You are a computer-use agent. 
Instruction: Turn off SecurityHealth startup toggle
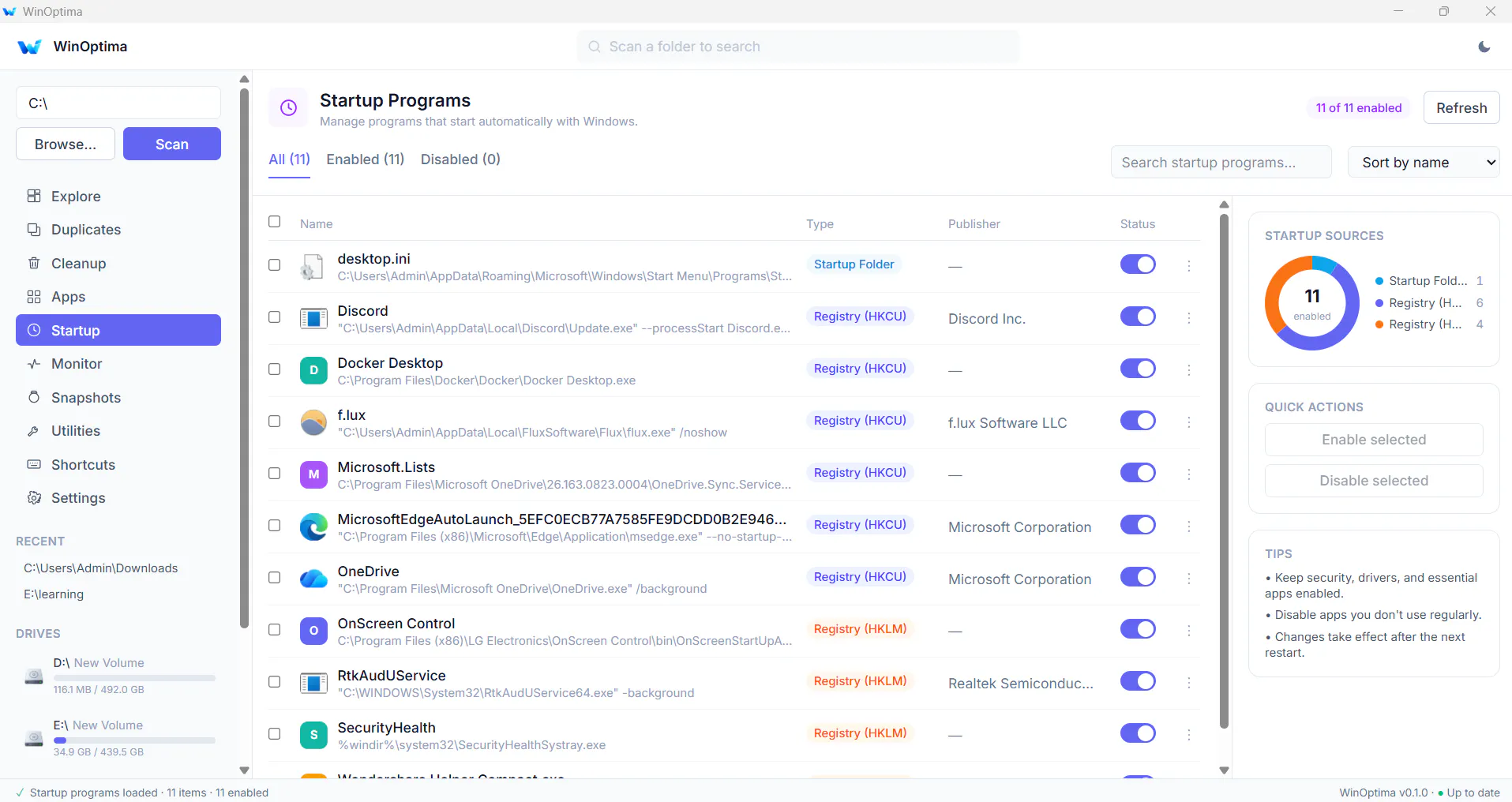1138,733
